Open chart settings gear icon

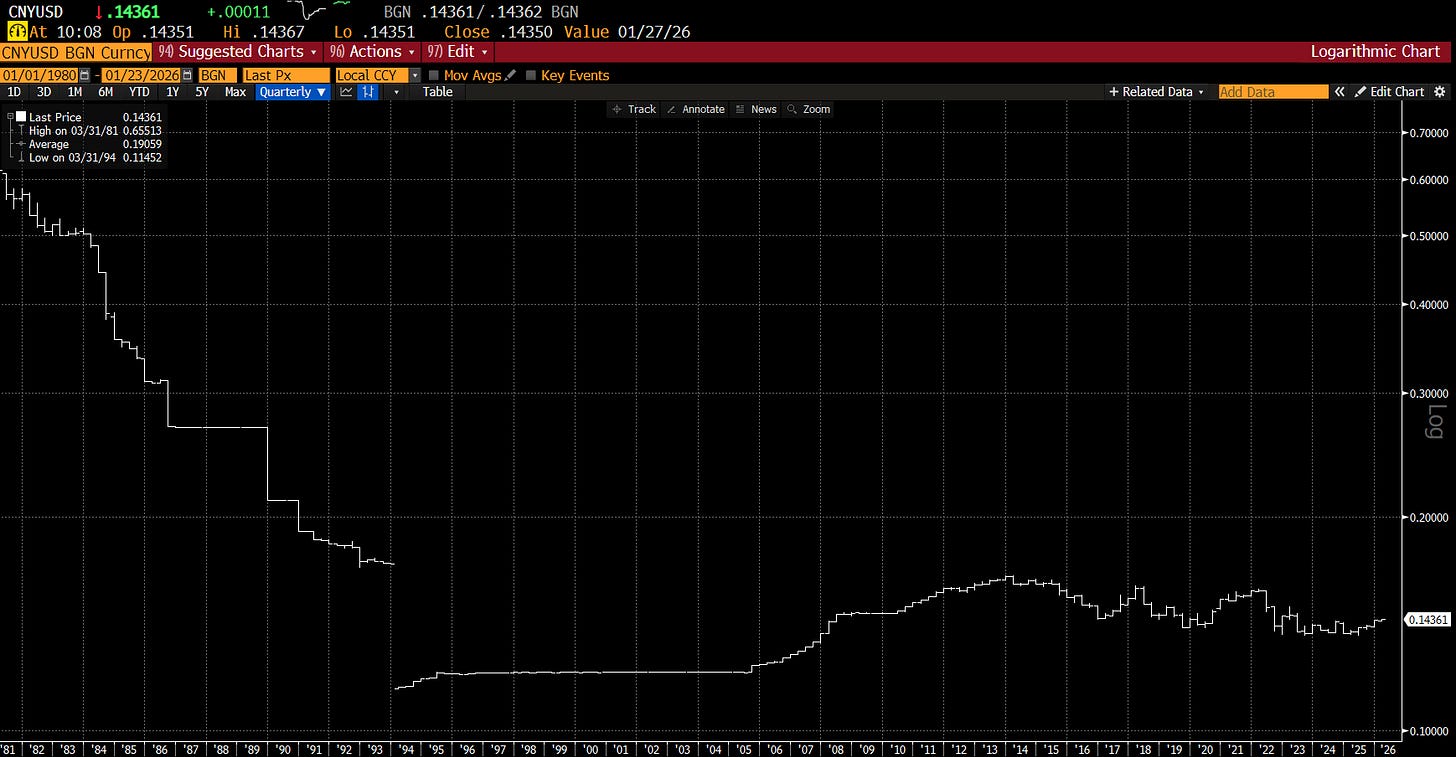1440,92
